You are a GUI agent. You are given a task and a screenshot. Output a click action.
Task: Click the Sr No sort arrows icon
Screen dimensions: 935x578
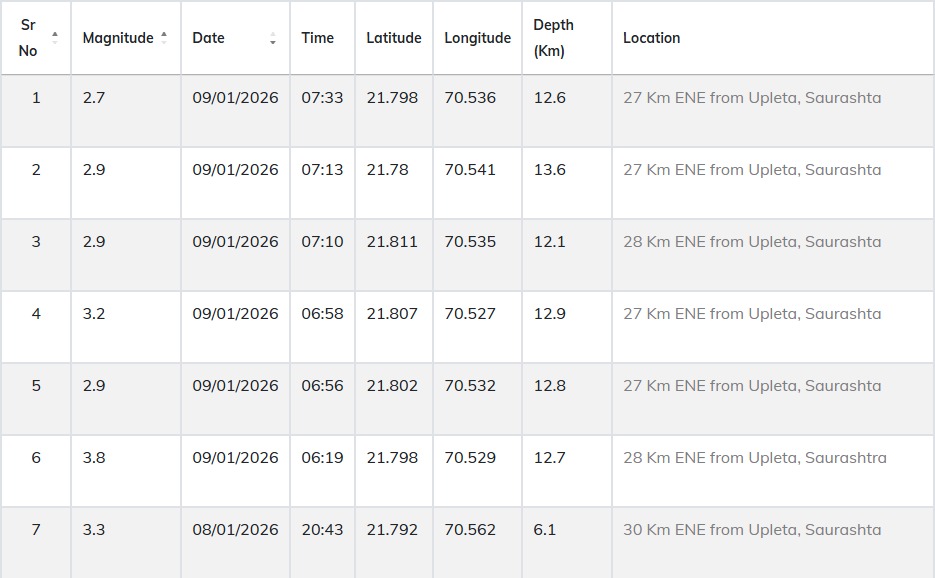(55, 38)
